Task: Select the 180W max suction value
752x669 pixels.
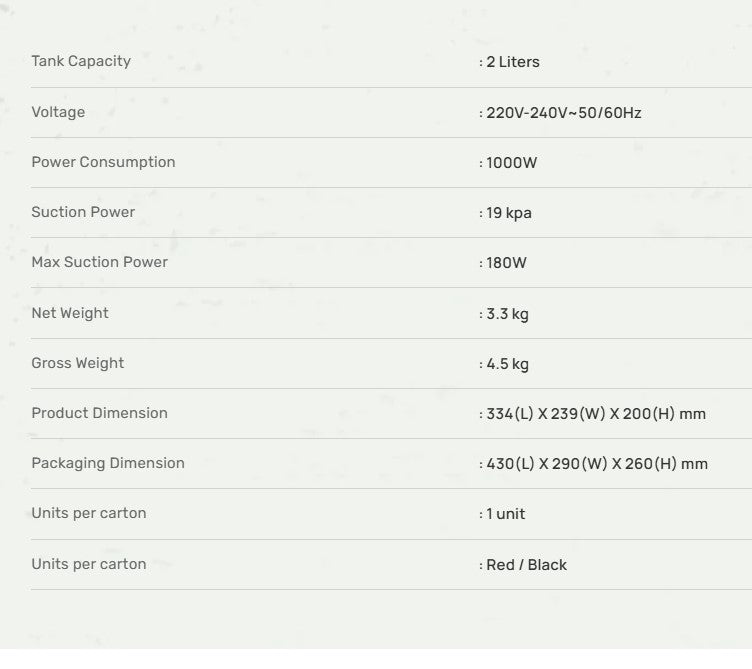Action: click(x=506, y=263)
